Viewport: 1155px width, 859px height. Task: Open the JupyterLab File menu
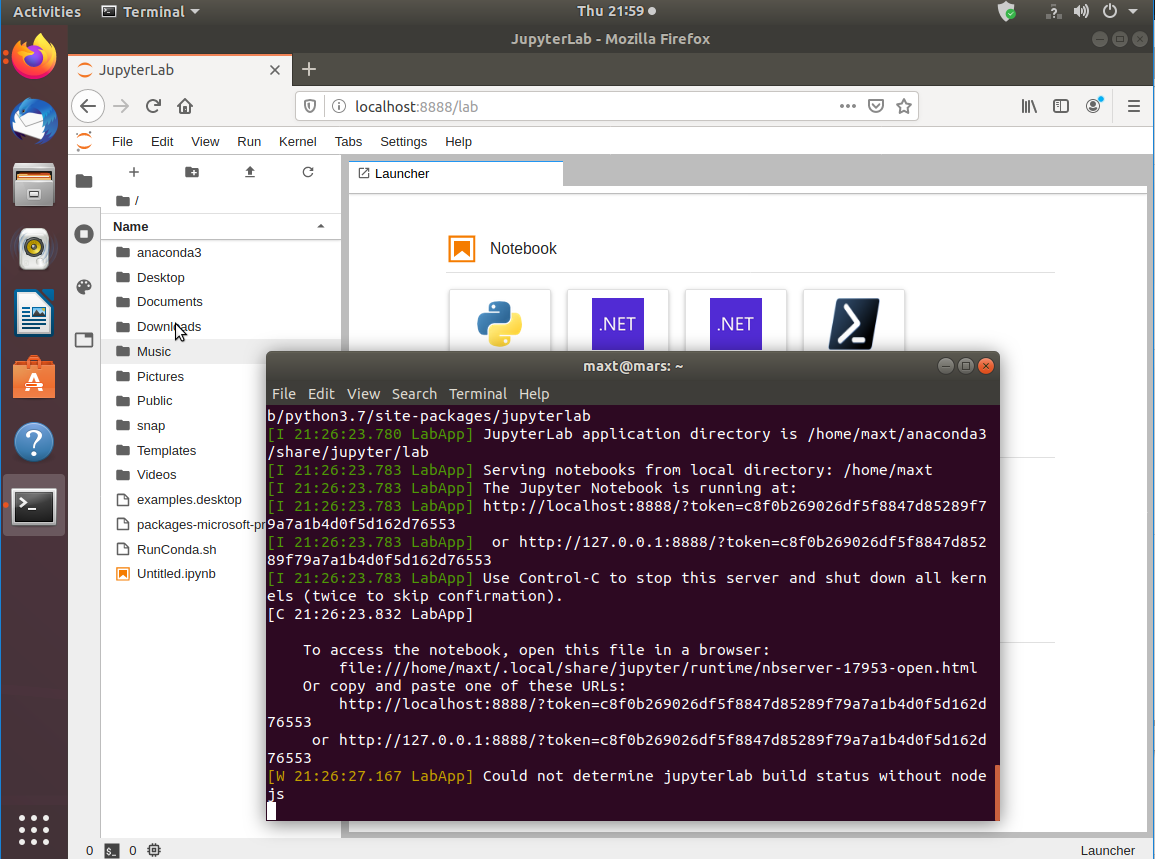click(122, 141)
